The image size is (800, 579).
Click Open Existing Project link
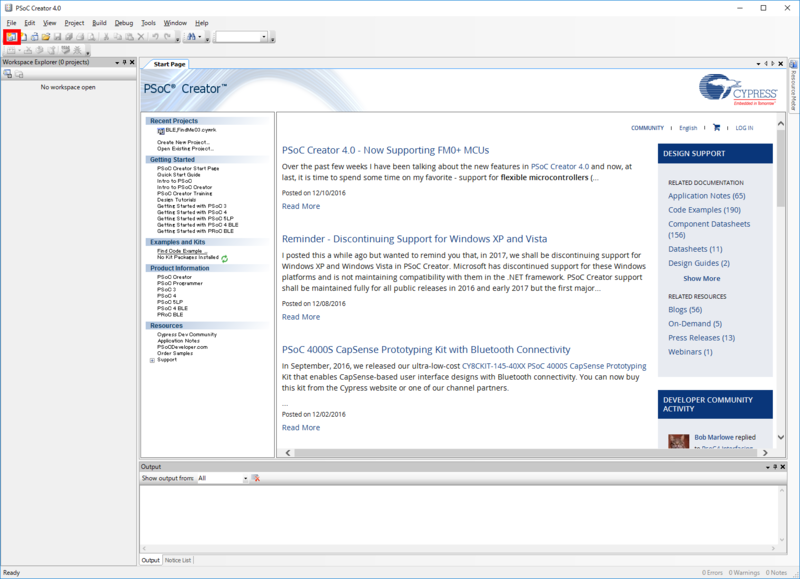tap(185, 148)
